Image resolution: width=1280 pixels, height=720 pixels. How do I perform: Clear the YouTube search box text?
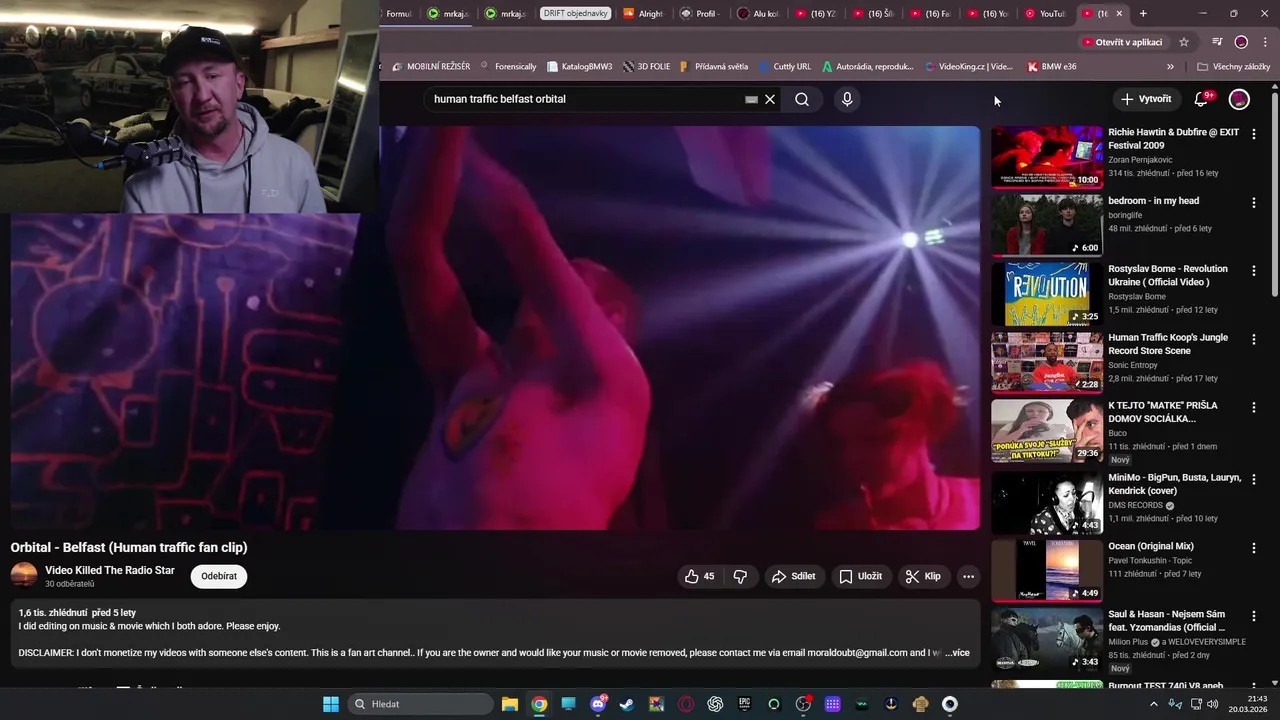[x=770, y=99]
